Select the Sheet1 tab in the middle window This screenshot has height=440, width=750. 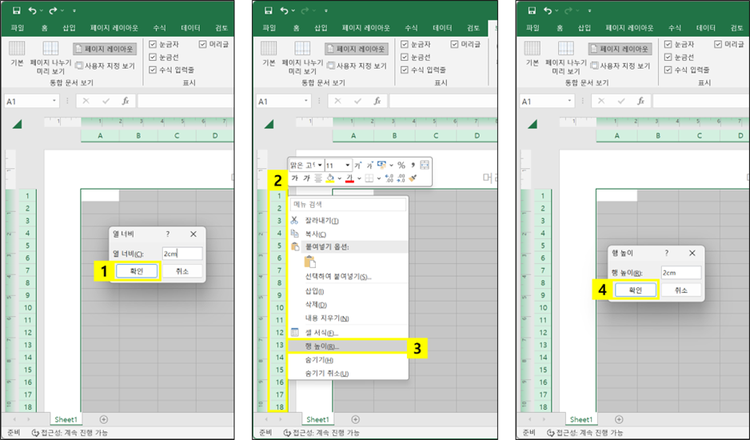pos(317,419)
